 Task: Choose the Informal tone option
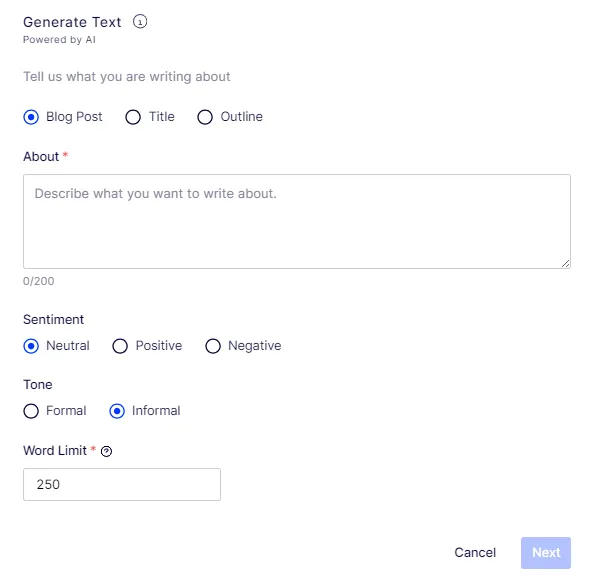coord(117,411)
